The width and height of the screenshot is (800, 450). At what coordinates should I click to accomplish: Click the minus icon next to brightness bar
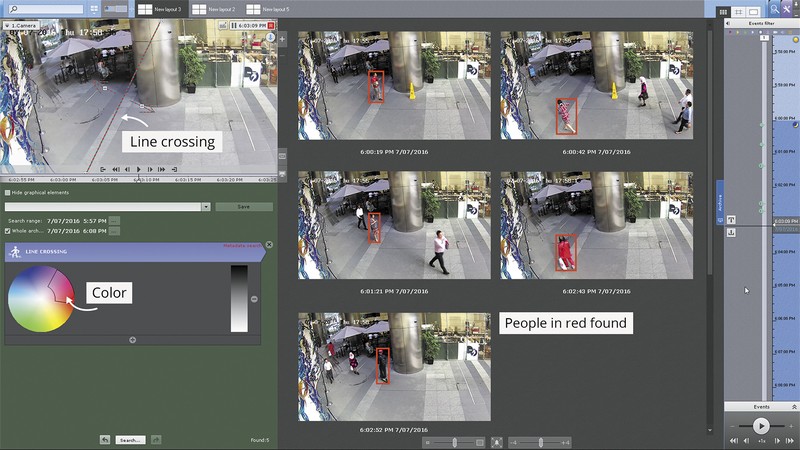point(255,299)
